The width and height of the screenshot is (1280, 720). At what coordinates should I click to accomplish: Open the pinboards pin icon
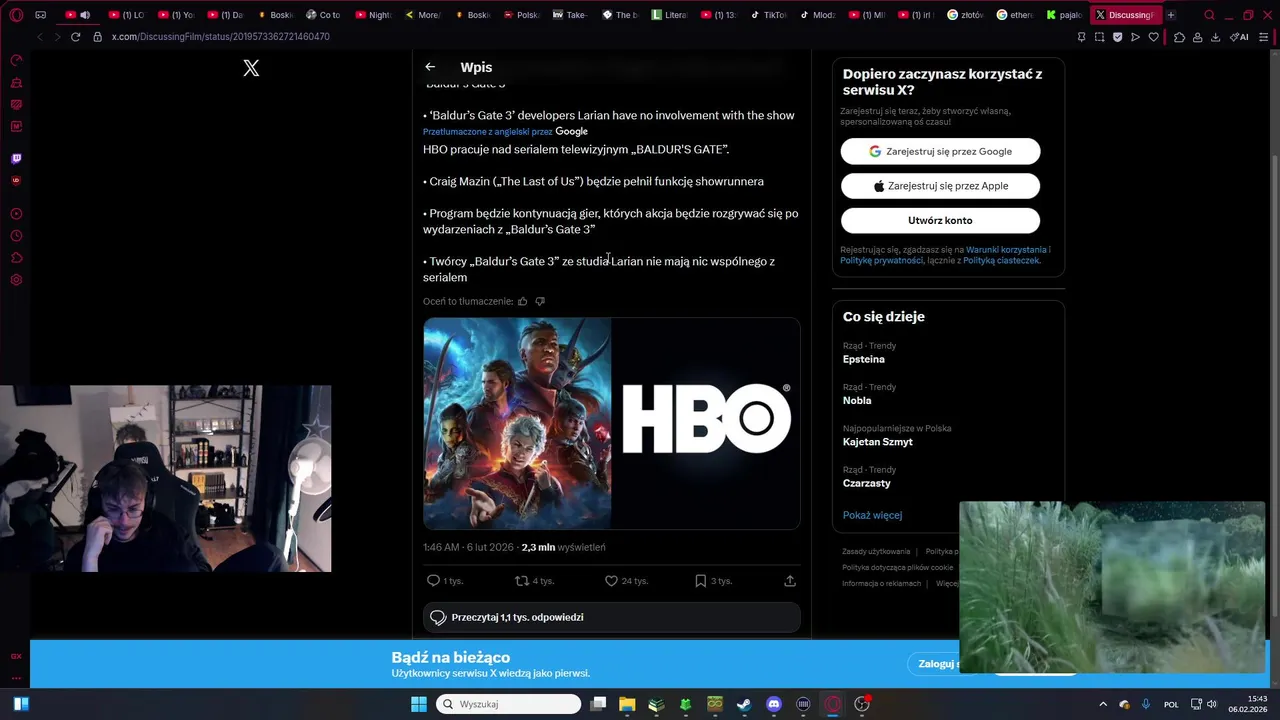[1081, 37]
